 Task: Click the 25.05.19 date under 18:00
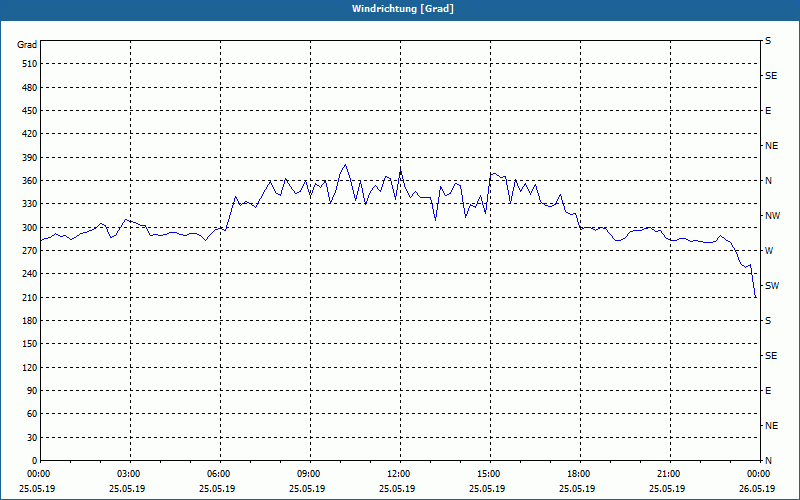point(577,489)
